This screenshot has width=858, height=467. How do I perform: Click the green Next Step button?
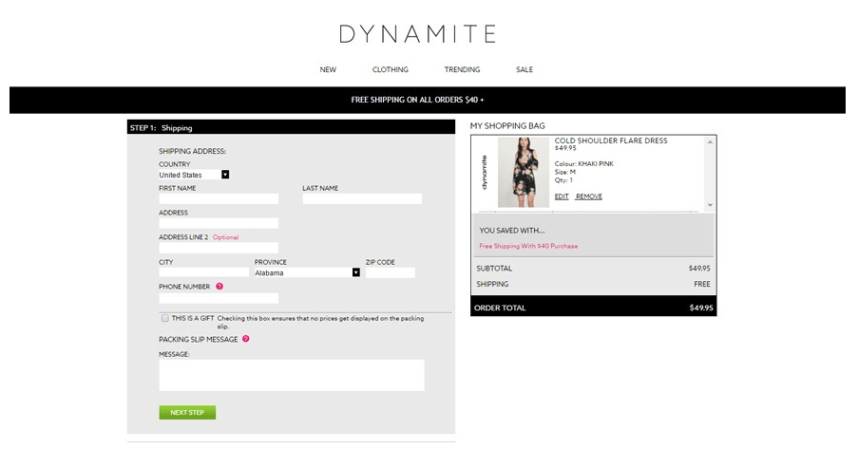[187, 412]
